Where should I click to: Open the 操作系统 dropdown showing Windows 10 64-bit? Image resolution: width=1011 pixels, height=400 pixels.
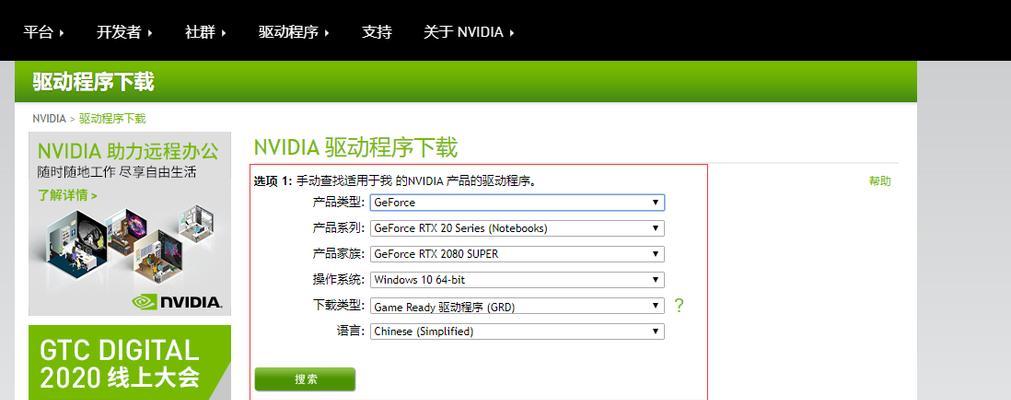tap(517, 280)
